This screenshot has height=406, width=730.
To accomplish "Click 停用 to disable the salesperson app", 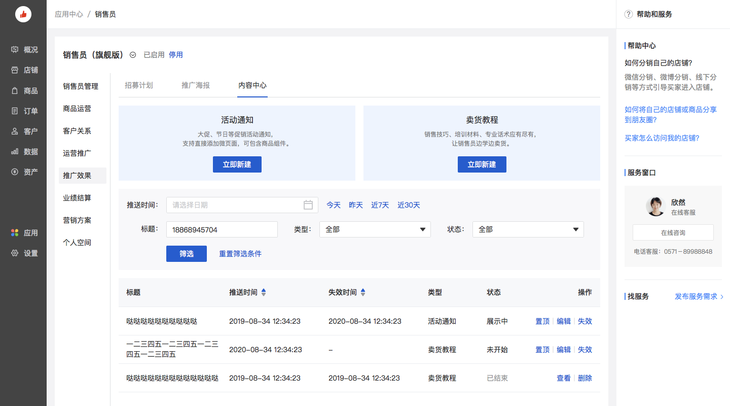I will [175, 55].
